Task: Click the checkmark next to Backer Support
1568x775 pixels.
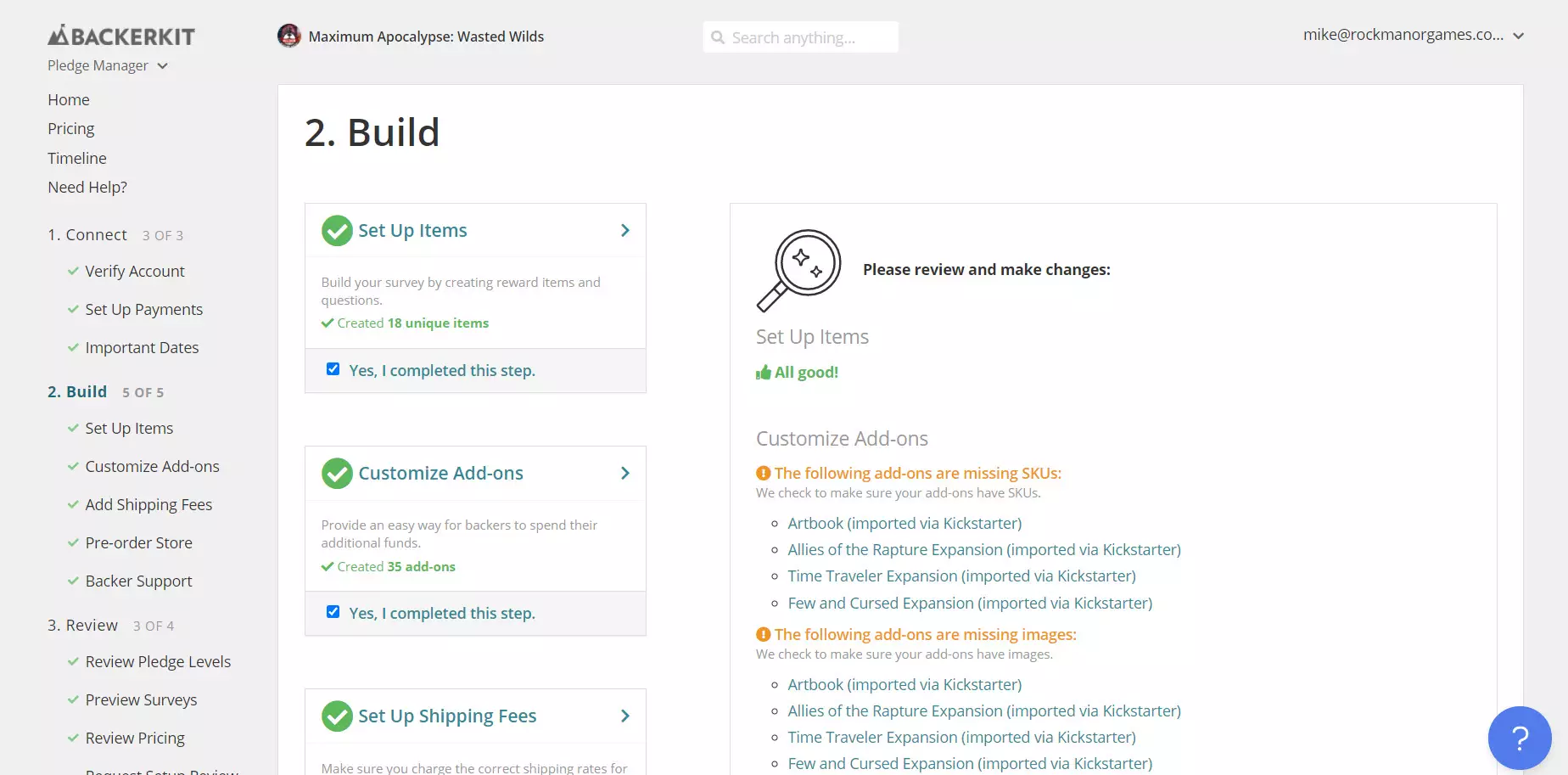Action: (73, 581)
